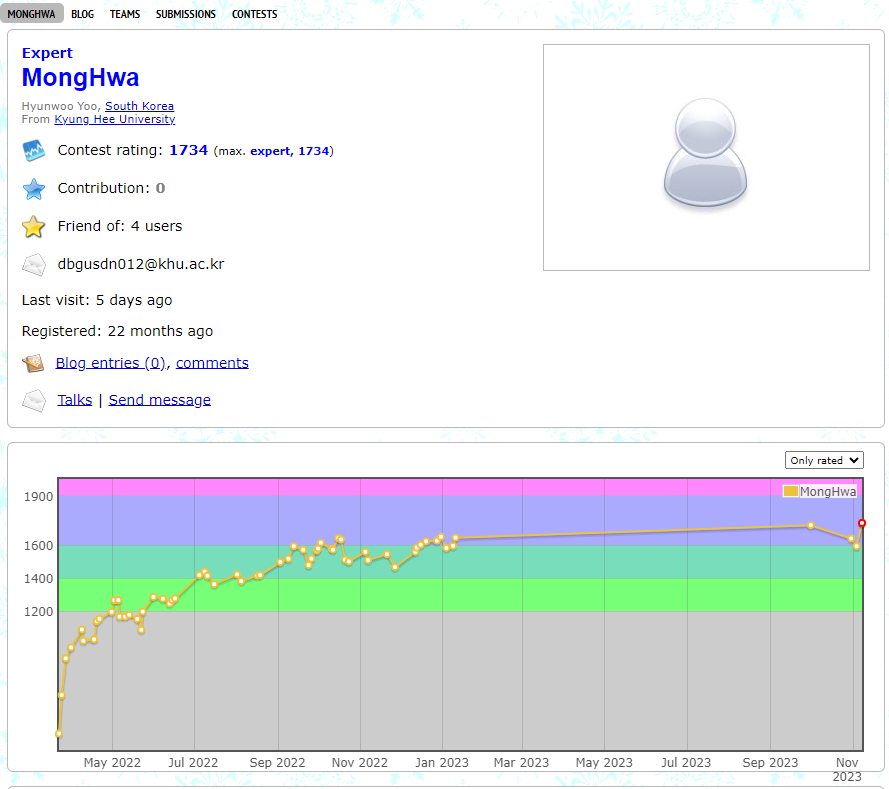889x789 pixels.
Task: Click the Sep 2023 x-axis label
Action: 770,763
